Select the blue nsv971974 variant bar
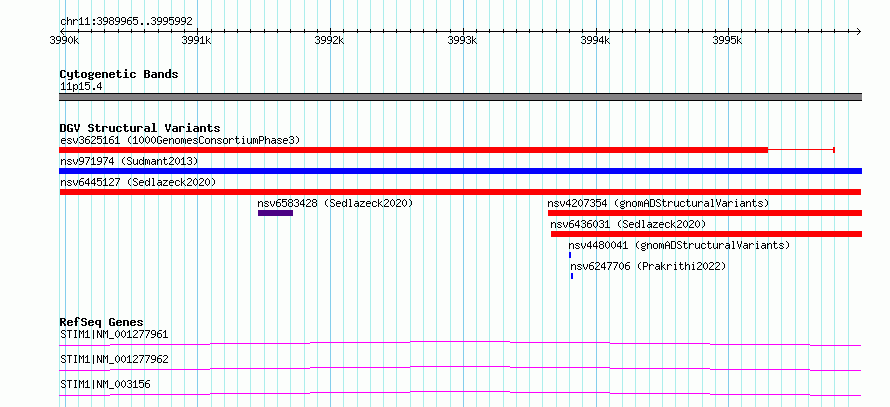 click(460, 171)
